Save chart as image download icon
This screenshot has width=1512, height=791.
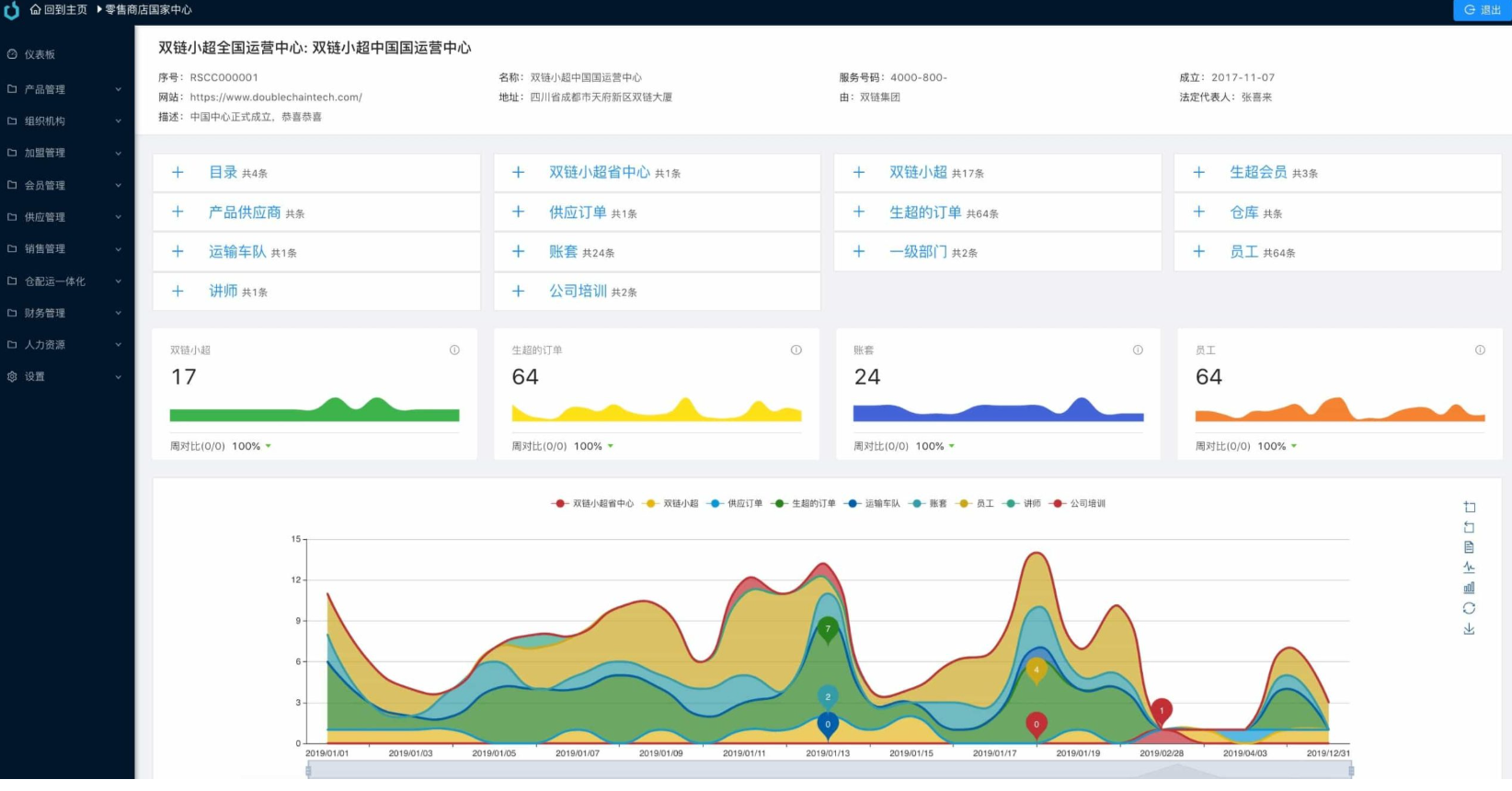[x=1469, y=629]
